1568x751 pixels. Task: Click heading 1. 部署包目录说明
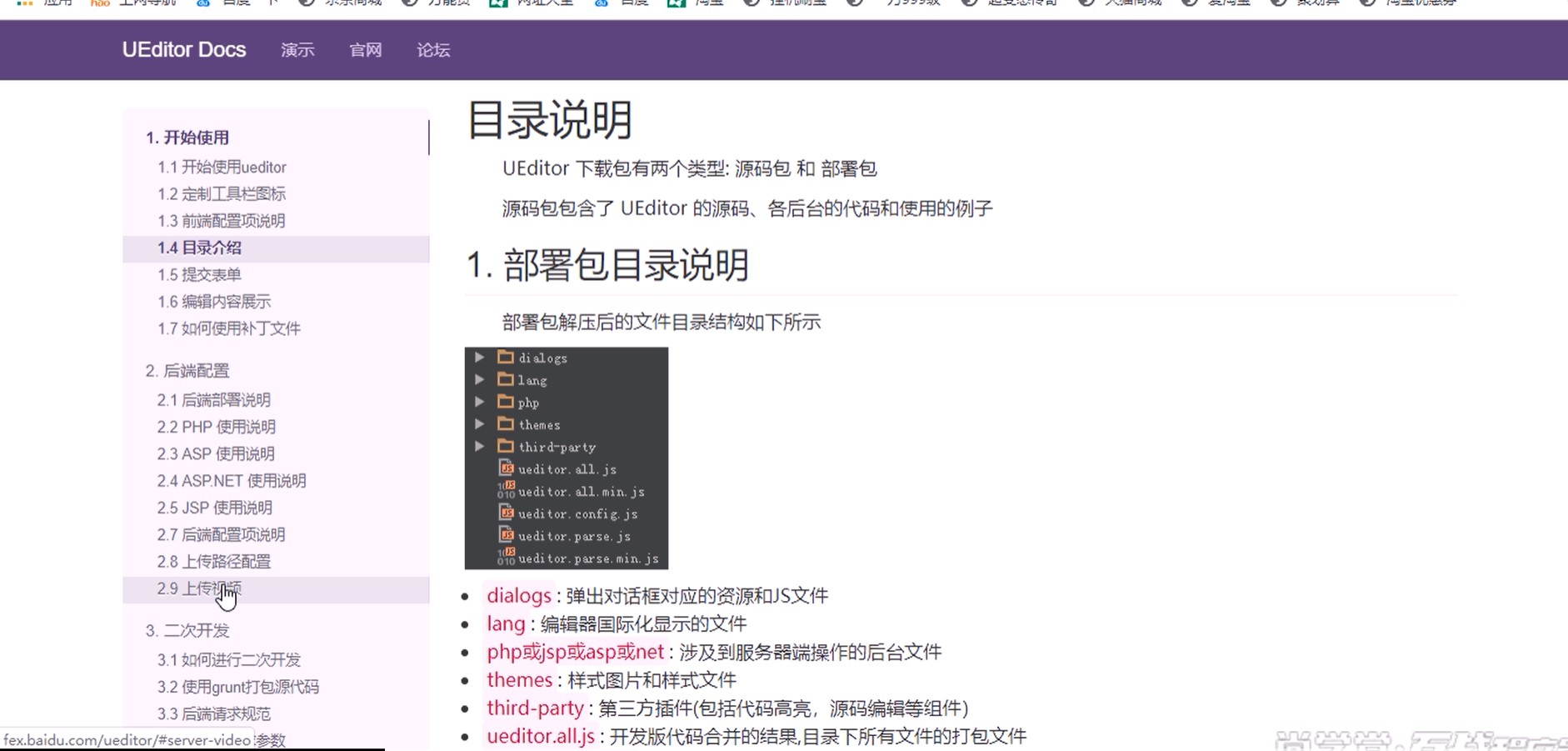coord(607,265)
